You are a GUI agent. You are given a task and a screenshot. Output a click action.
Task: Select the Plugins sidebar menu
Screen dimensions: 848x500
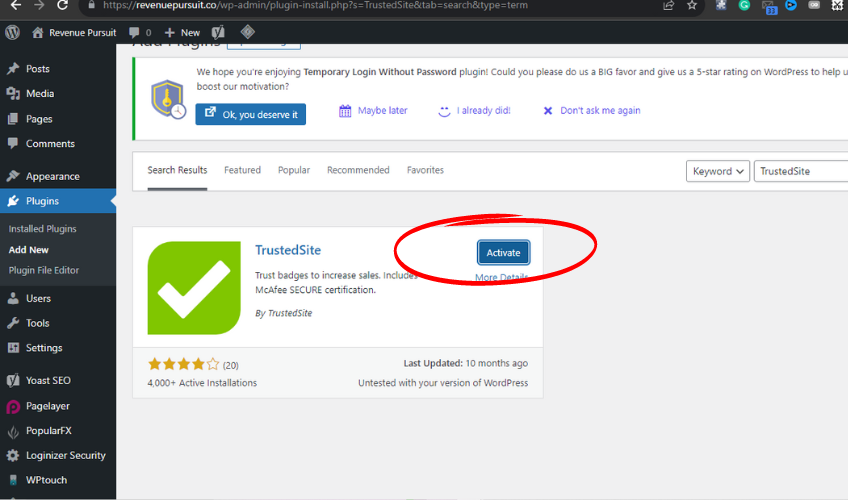pos(58,201)
